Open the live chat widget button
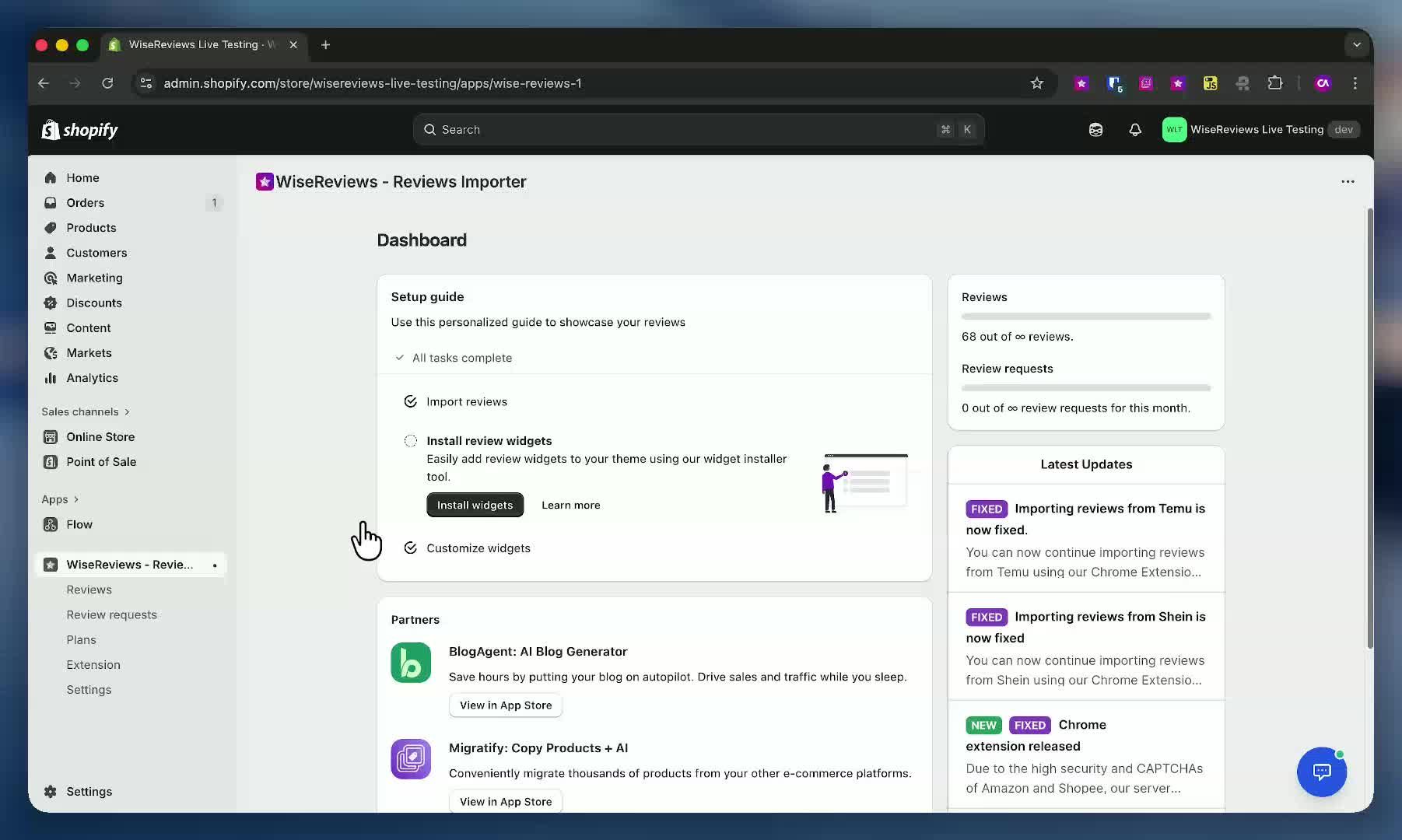This screenshot has height=840, width=1402. pos(1321,772)
